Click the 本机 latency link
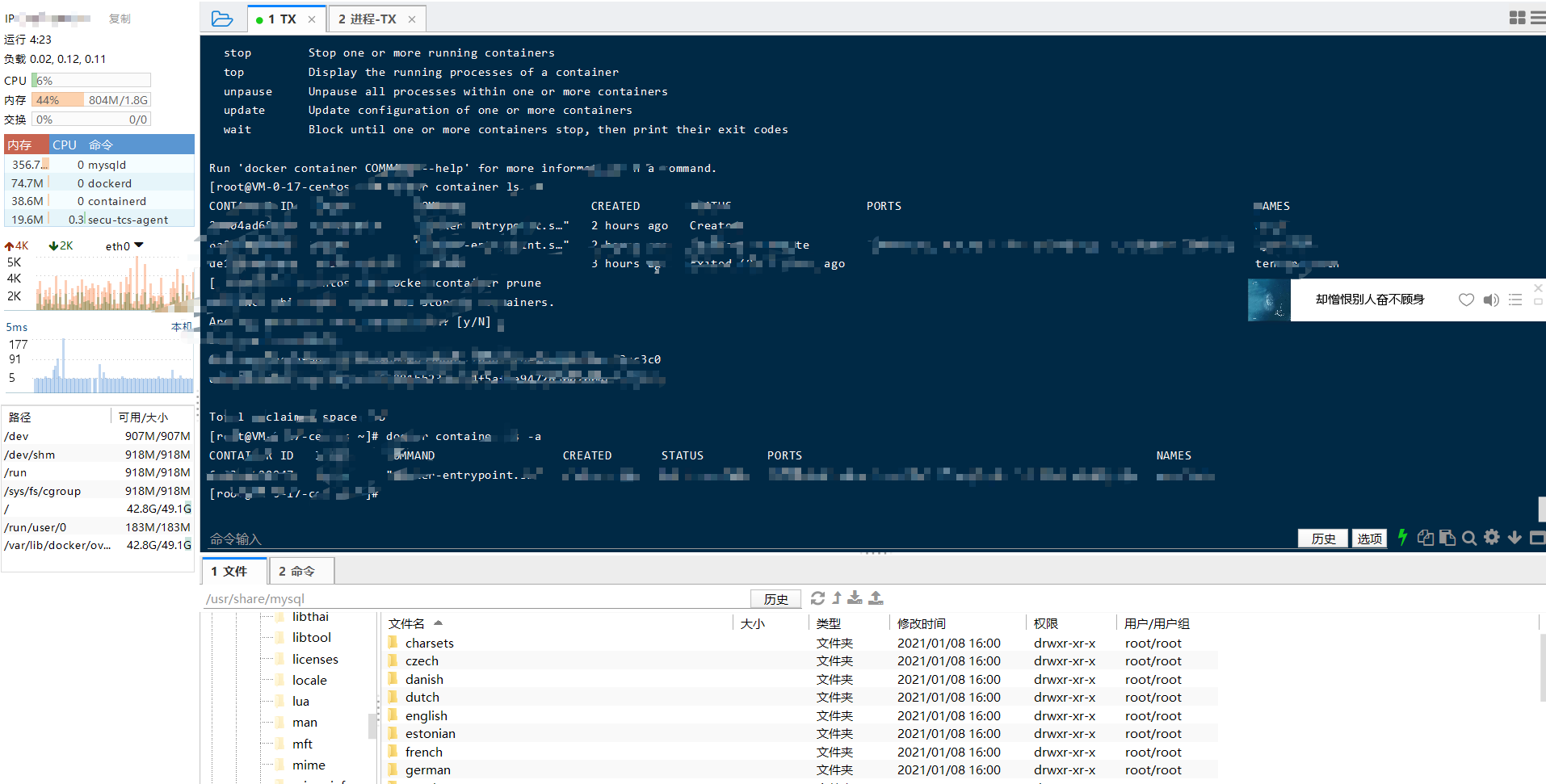Viewport: 1546px width, 784px height. (182, 327)
